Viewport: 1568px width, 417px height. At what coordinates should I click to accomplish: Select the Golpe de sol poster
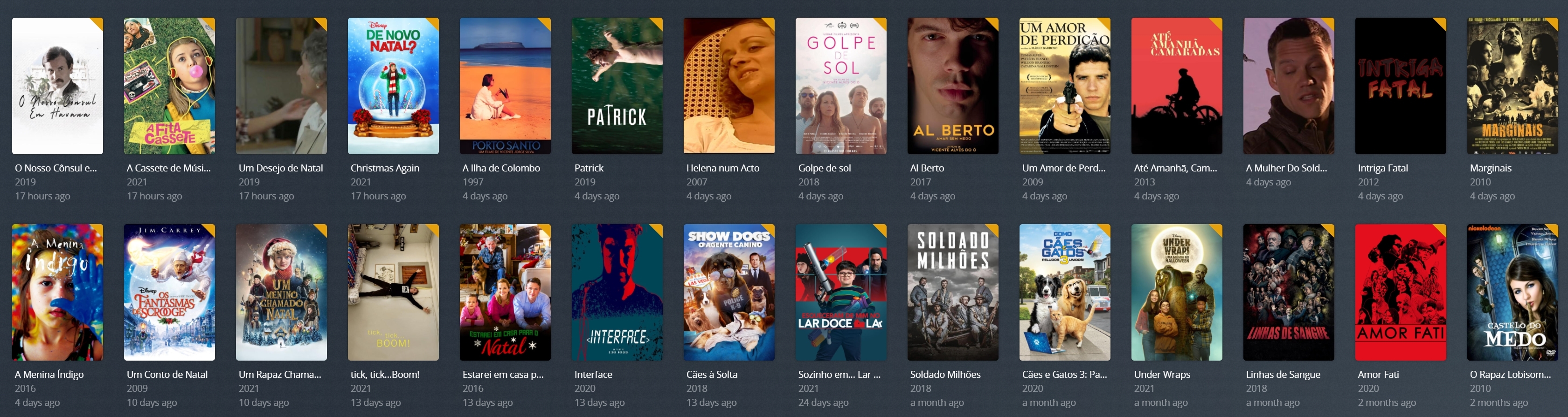click(x=840, y=86)
